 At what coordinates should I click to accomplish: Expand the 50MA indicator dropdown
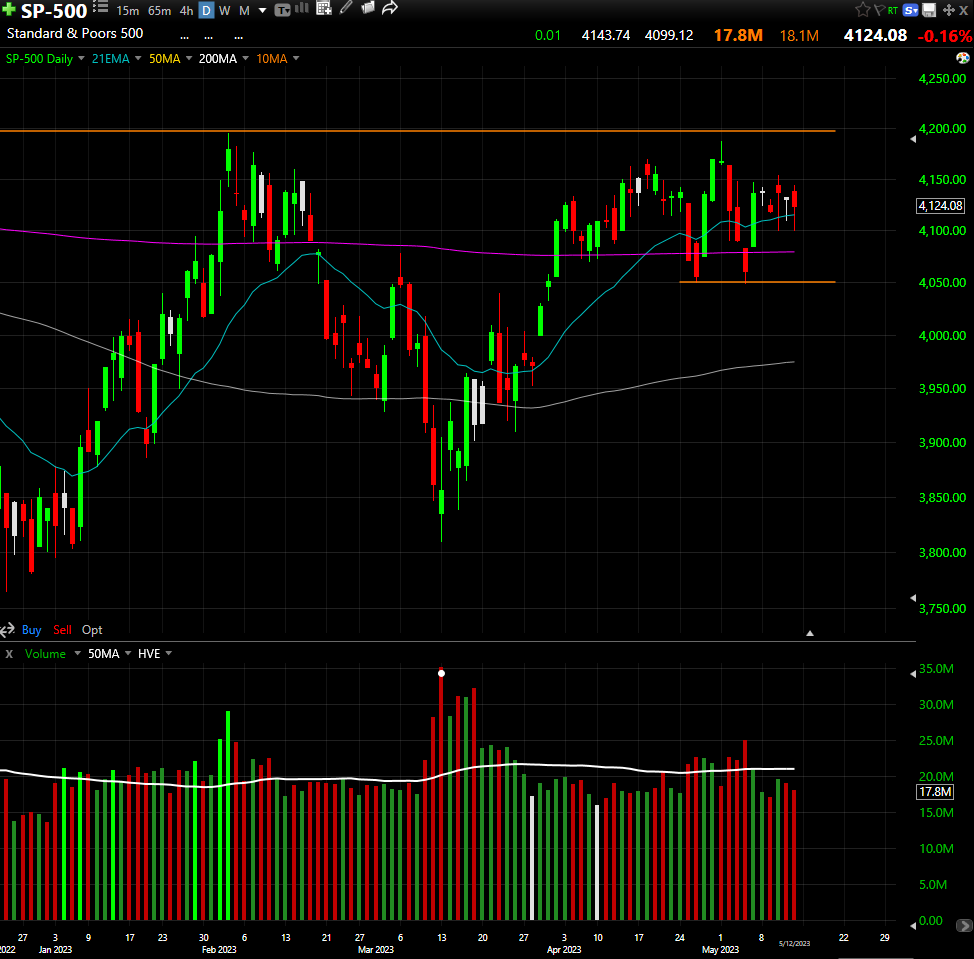189,58
